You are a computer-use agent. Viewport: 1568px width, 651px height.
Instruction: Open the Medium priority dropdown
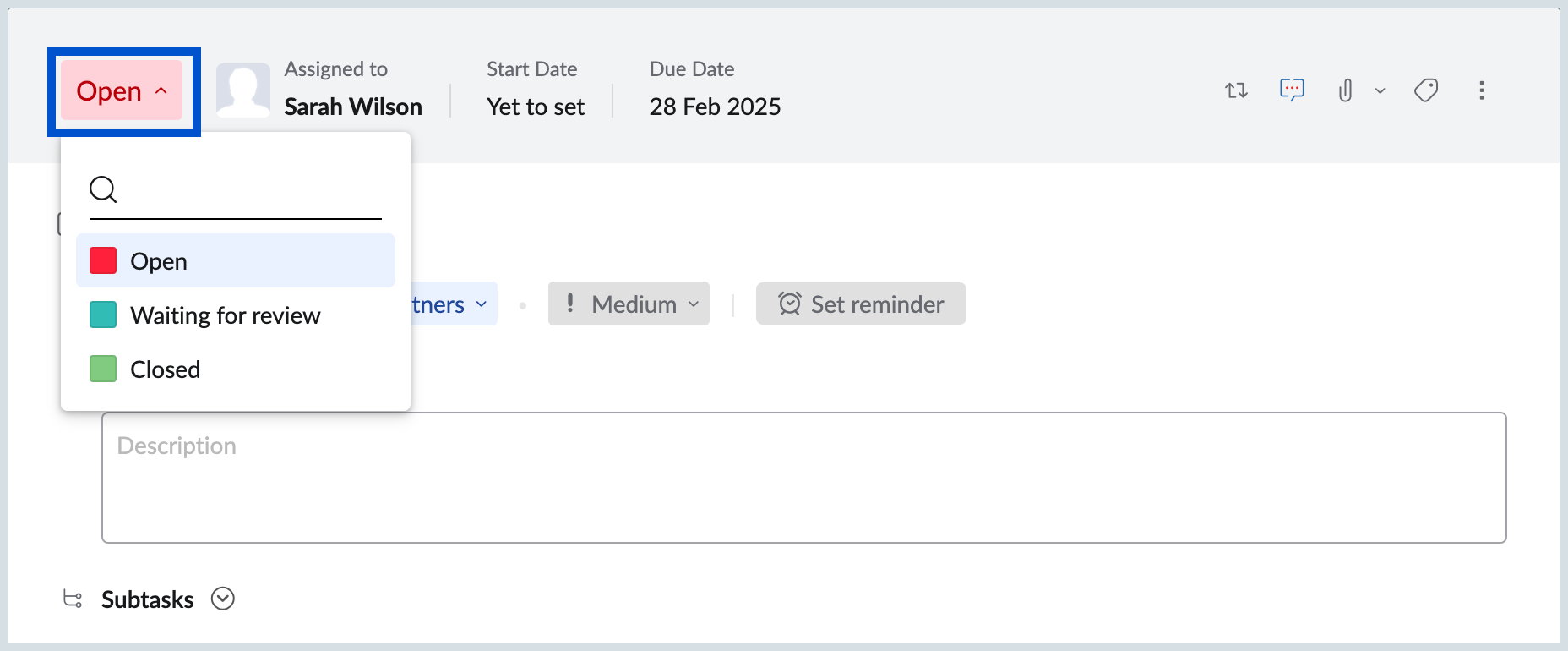(629, 304)
